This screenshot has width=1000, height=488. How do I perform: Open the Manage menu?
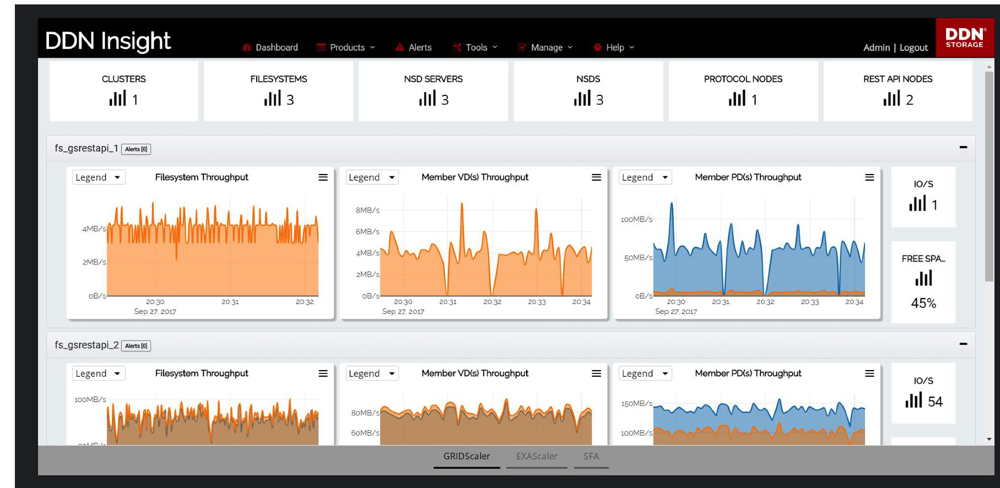545,47
